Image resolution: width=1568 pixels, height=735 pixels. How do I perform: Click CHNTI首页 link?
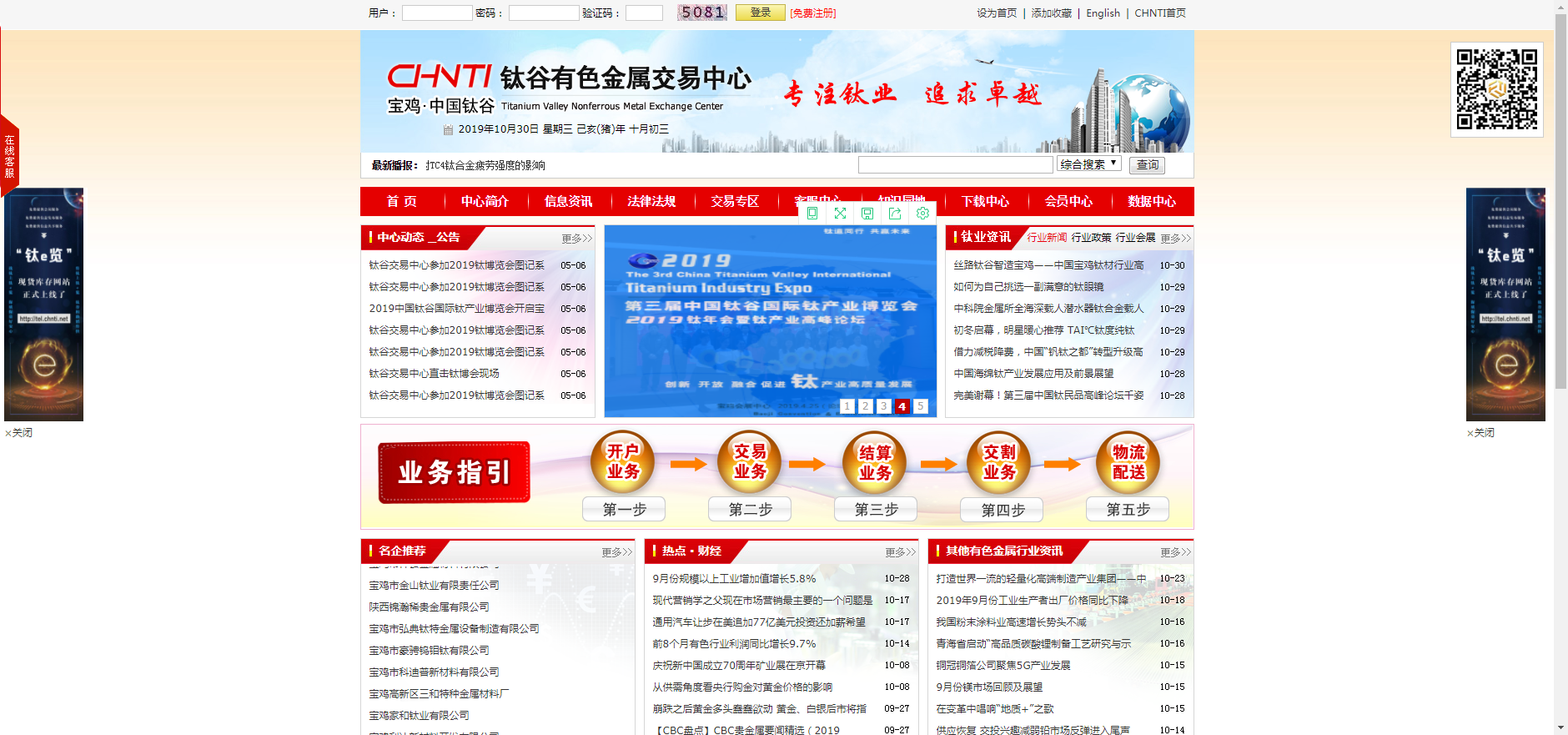coord(1159,13)
